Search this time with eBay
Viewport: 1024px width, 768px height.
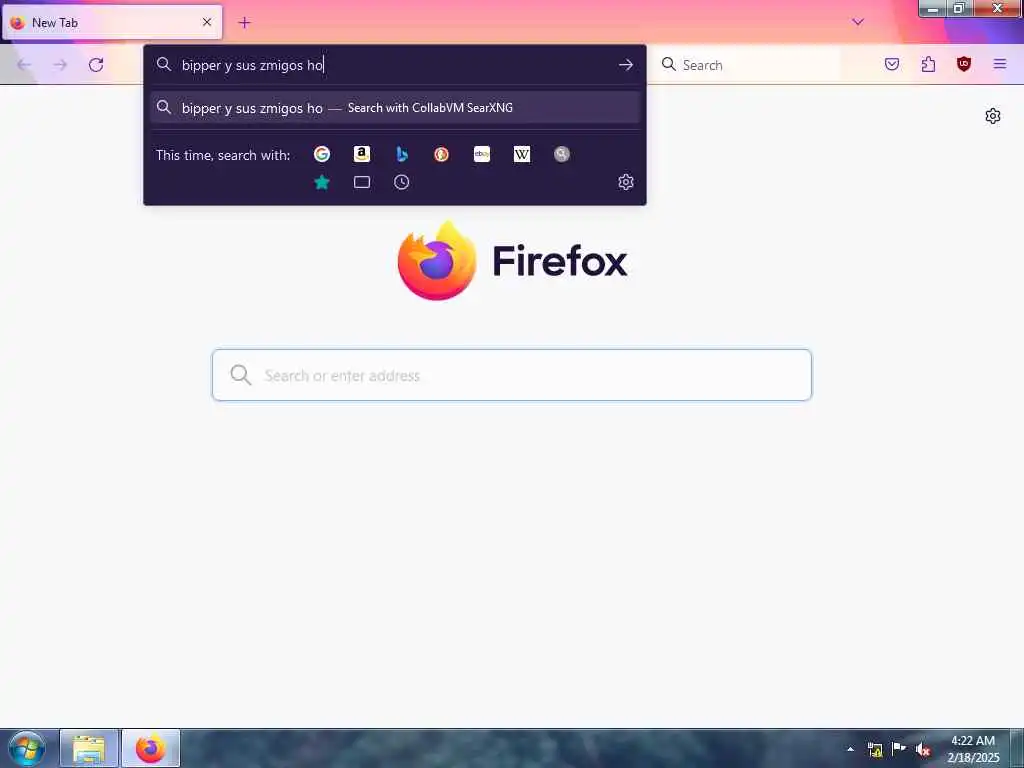482,154
